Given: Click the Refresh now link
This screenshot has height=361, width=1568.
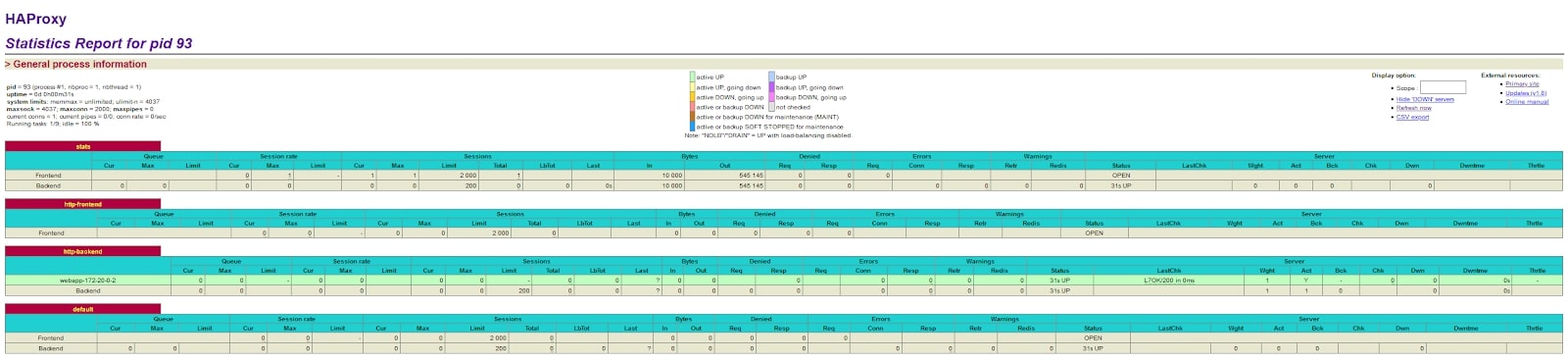Looking at the screenshot, I should click(x=1413, y=108).
